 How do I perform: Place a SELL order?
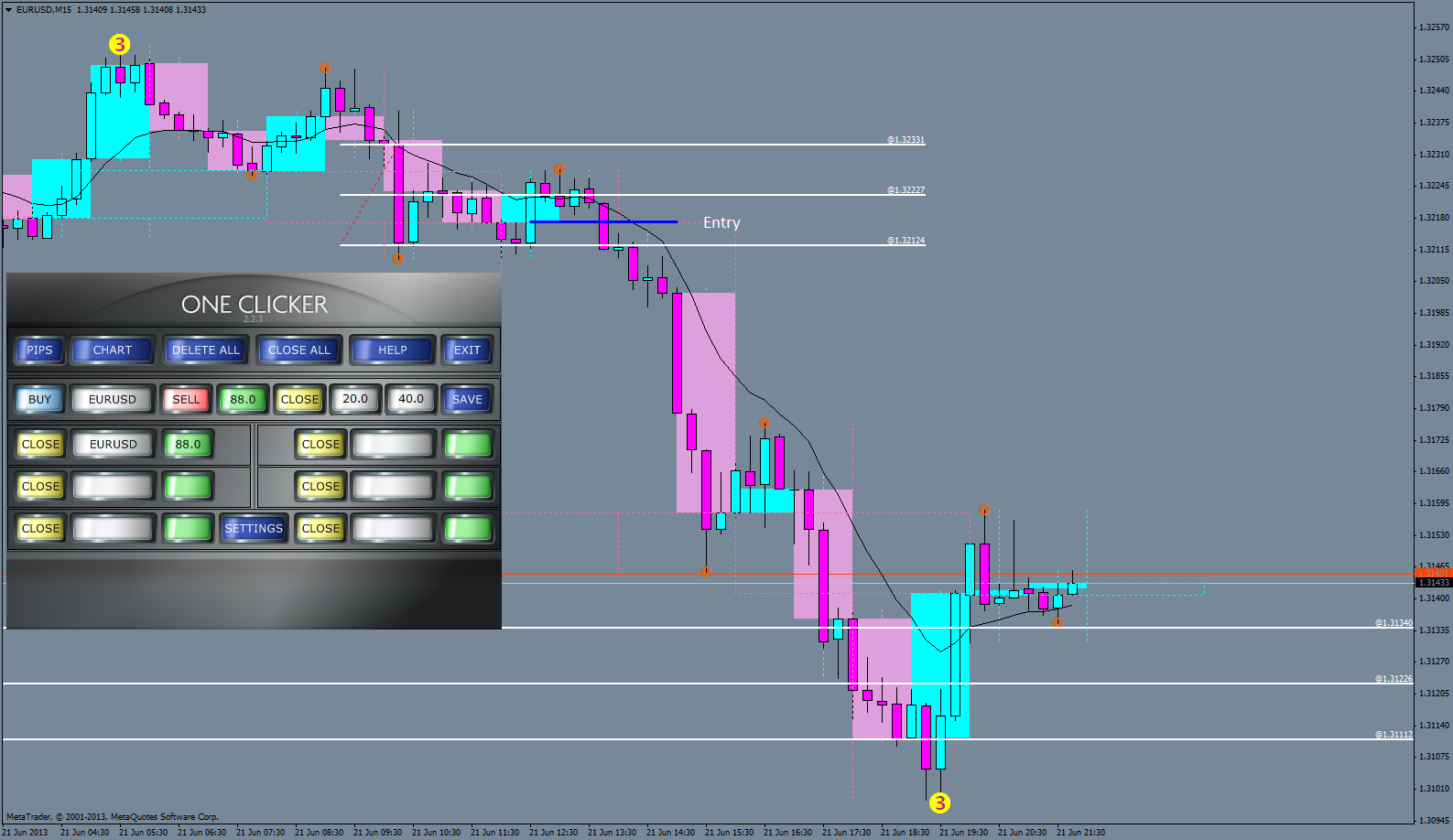pos(186,399)
